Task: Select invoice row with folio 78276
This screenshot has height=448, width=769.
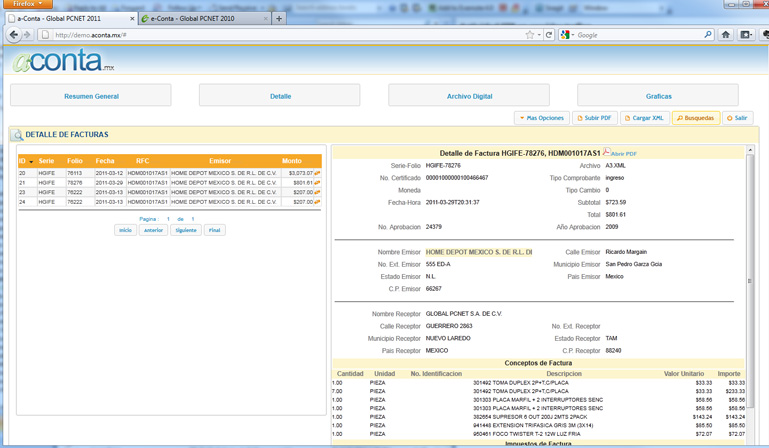Action: (170, 183)
